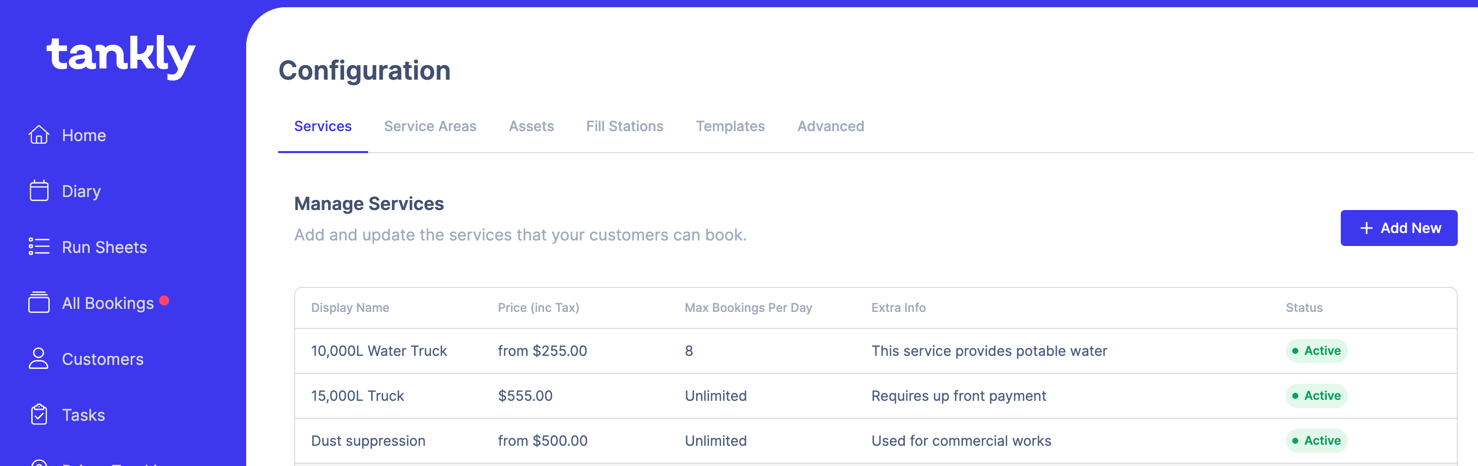Go to the Fill Stations tab

click(624, 126)
